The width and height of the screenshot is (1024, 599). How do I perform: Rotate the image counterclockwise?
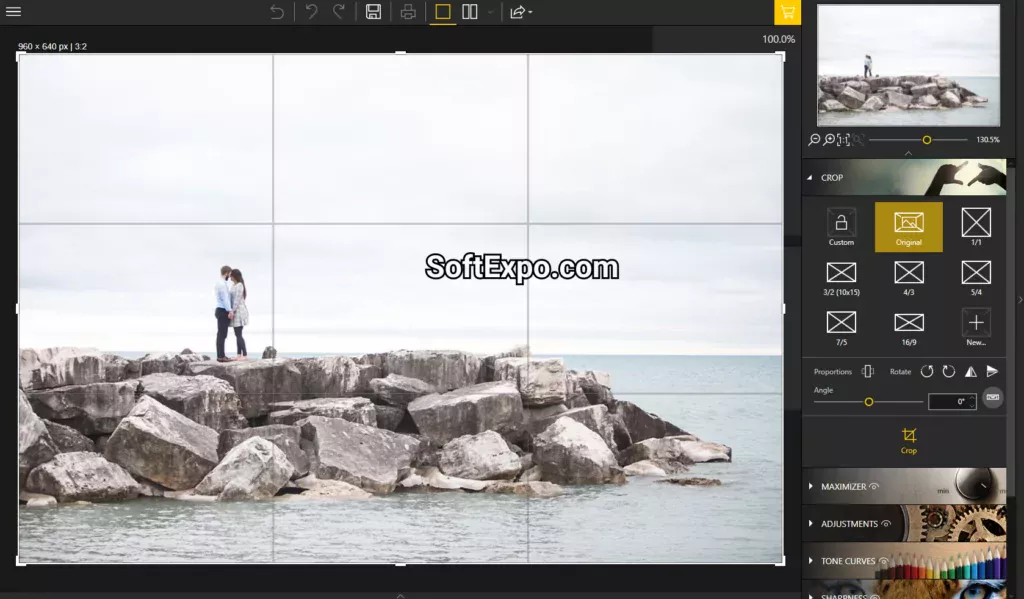pyautogui.click(x=927, y=372)
